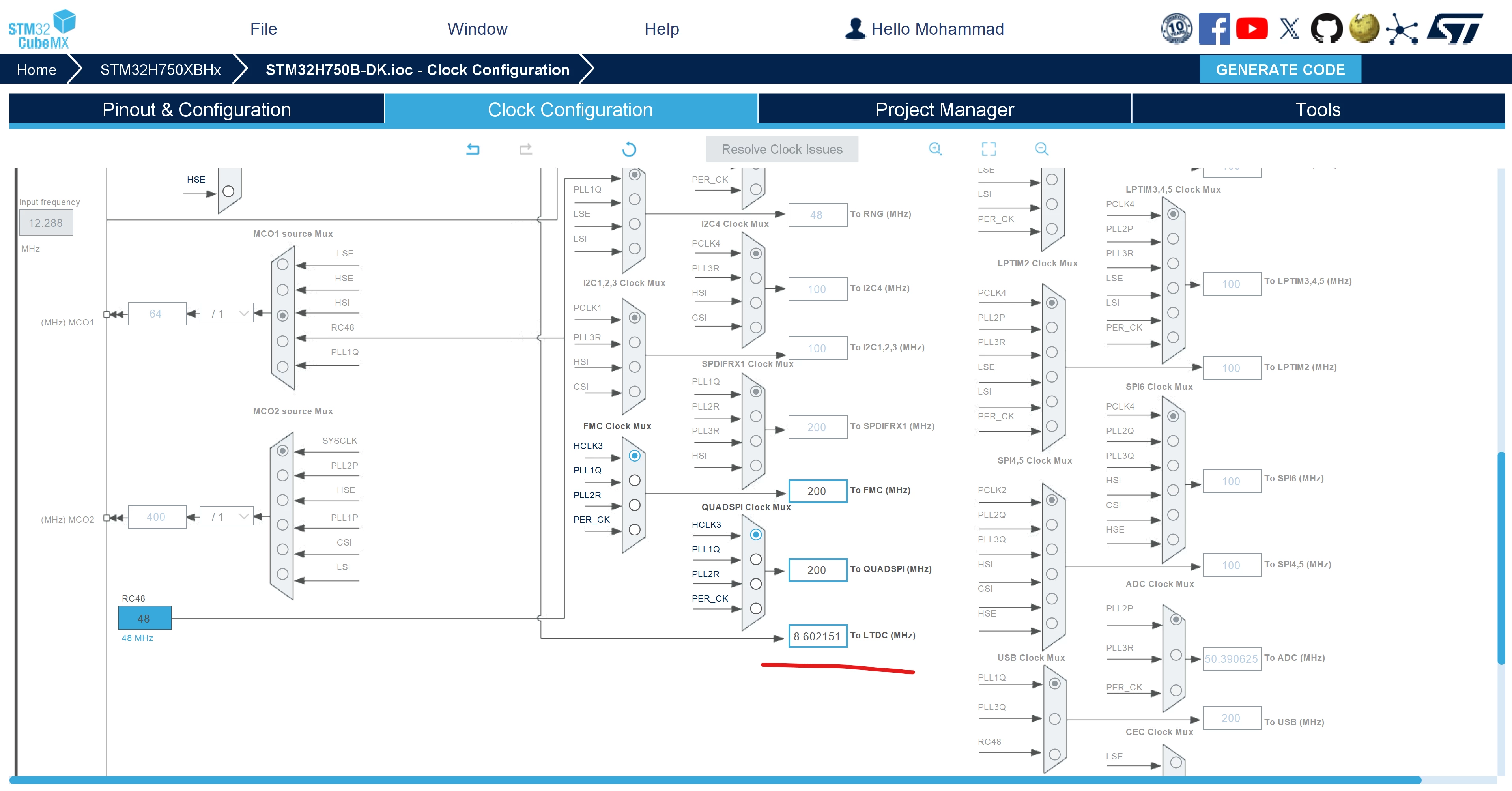This screenshot has height=791, width=1512.
Task: Click STM32H750B-DK.ioc Clock Configuration breadcrumb
Action: pyautogui.click(x=417, y=69)
